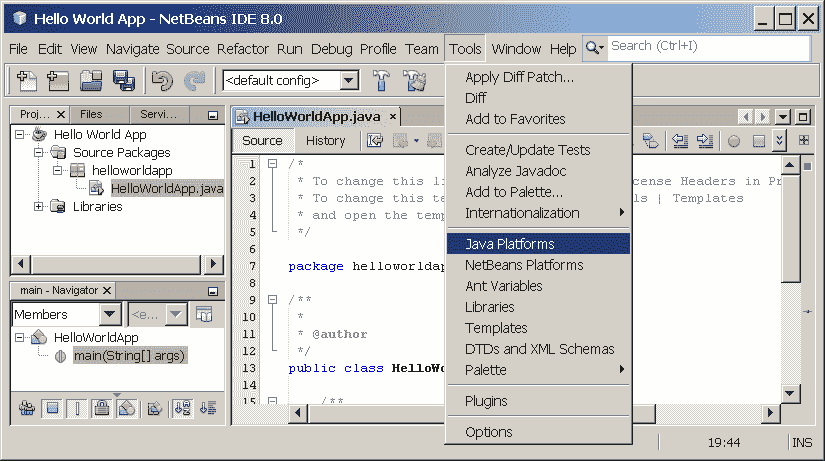This screenshot has width=825, height=461.
Task: Open the Navigator Javadoc window icon
Action: click(204, 314)
